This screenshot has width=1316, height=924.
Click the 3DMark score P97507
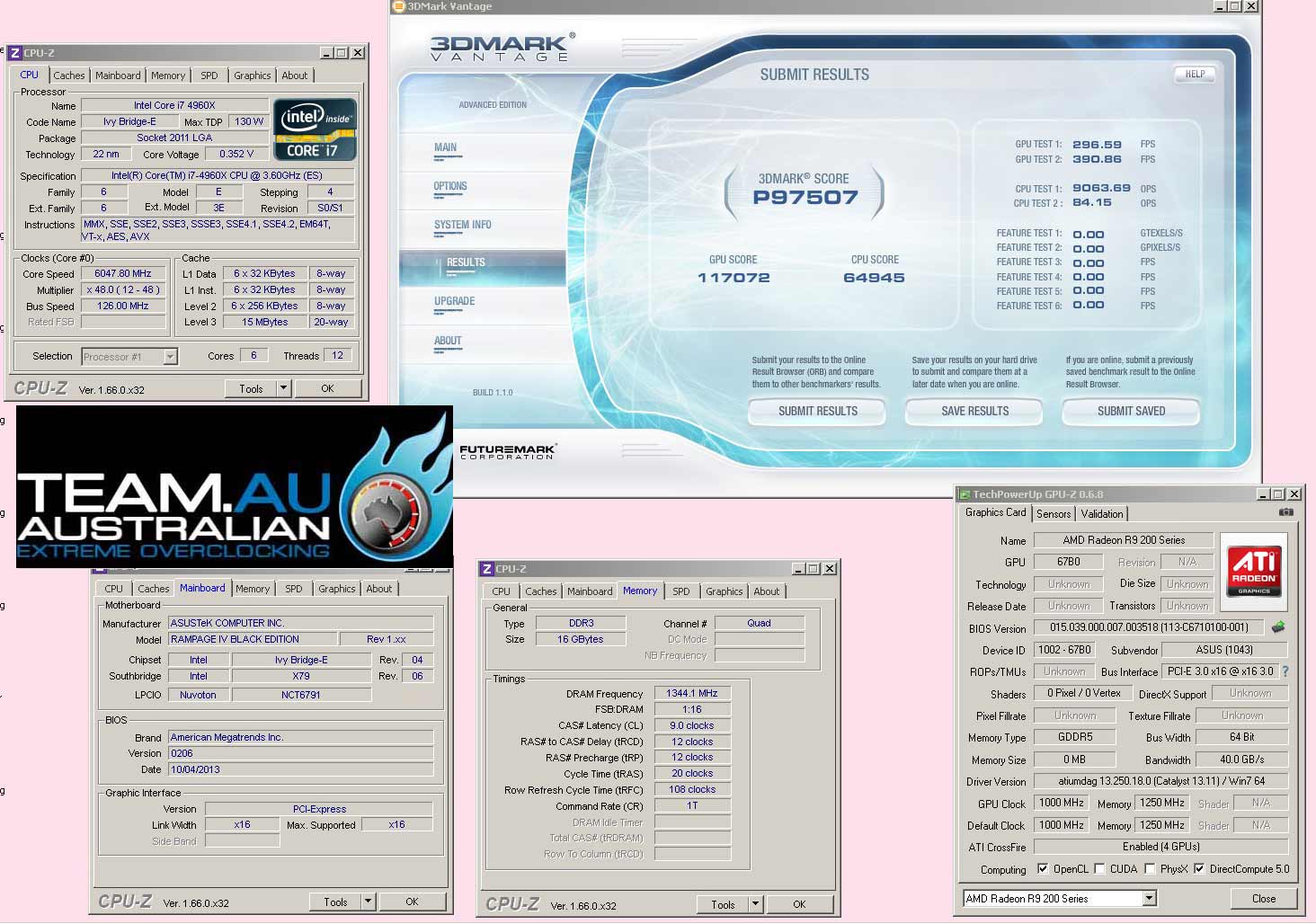coord(805,198)
